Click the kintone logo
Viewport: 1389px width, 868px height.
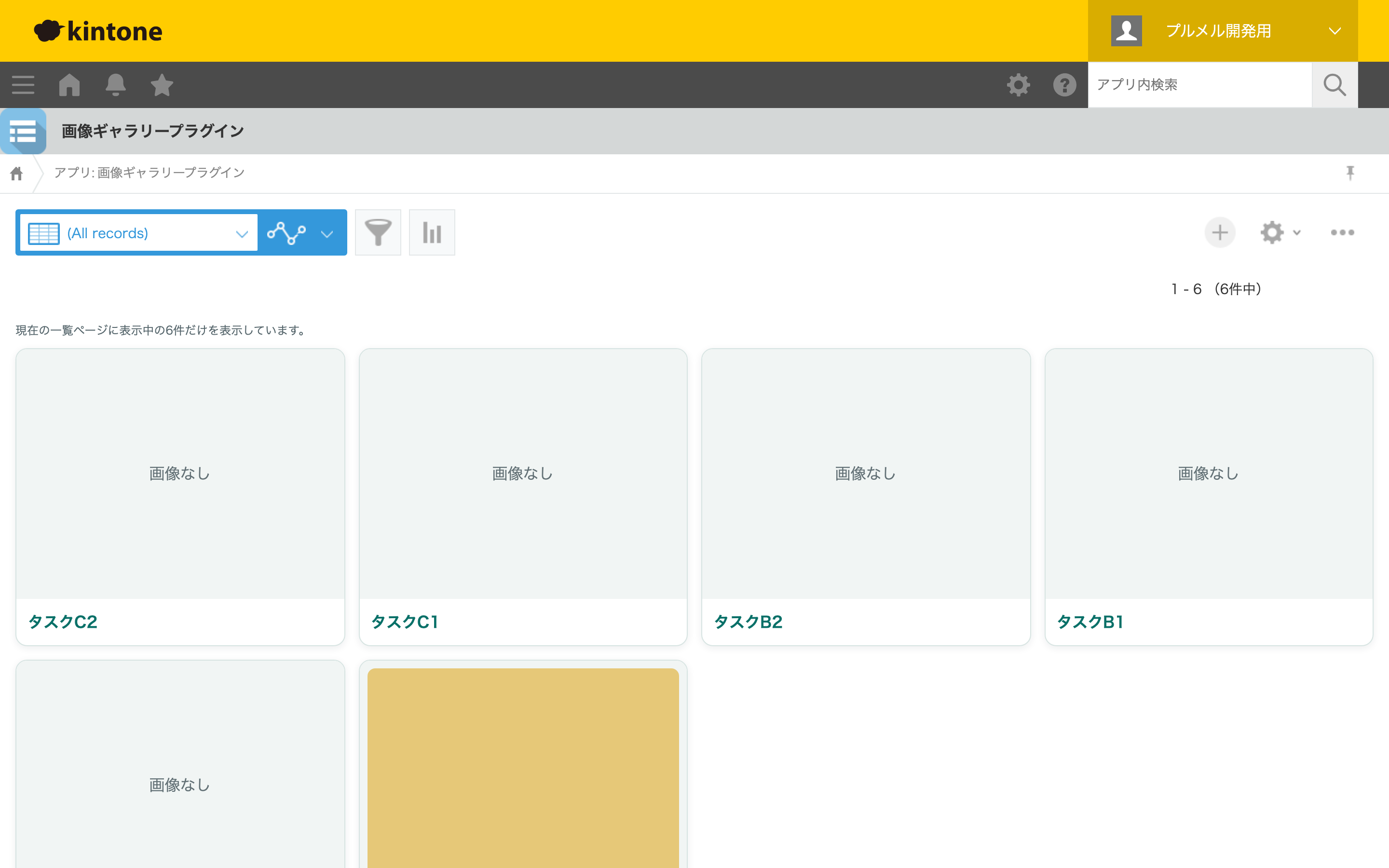coord(98,31)
